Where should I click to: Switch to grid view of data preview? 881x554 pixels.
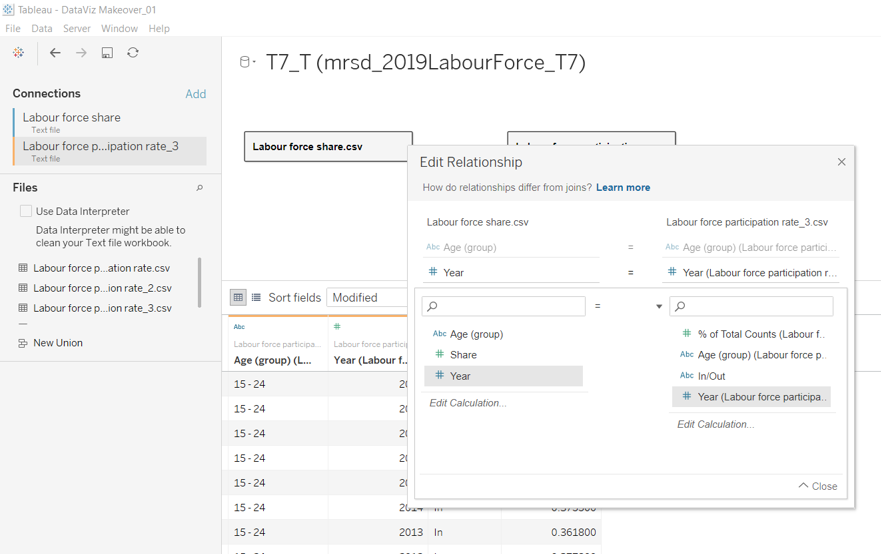[238, 297]
